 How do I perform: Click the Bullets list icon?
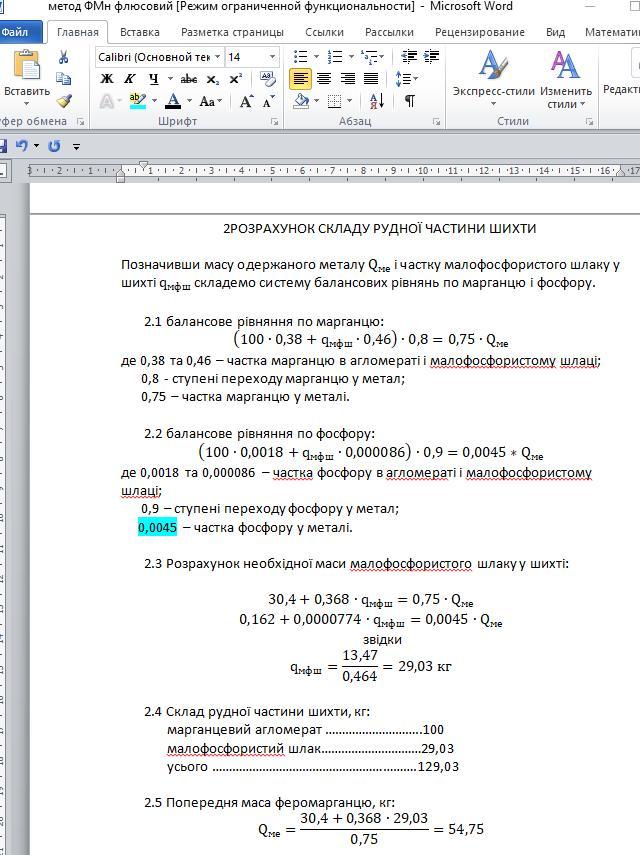(x=300, y=57)
